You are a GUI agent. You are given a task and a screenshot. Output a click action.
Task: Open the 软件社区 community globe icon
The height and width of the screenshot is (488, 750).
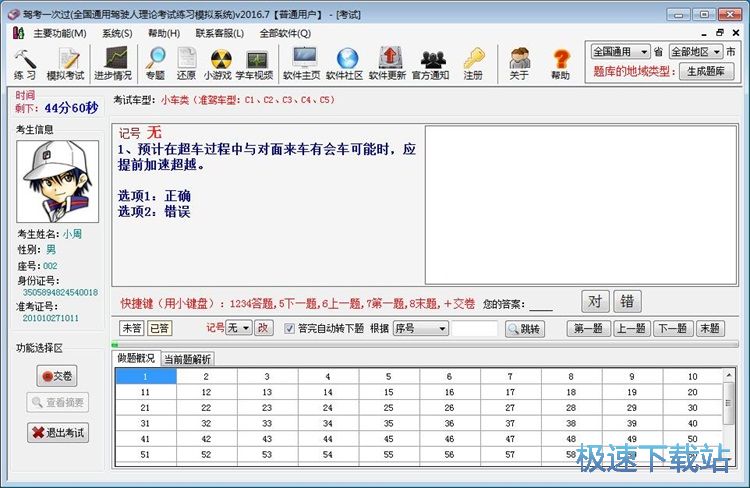click(x=344, y=64)
